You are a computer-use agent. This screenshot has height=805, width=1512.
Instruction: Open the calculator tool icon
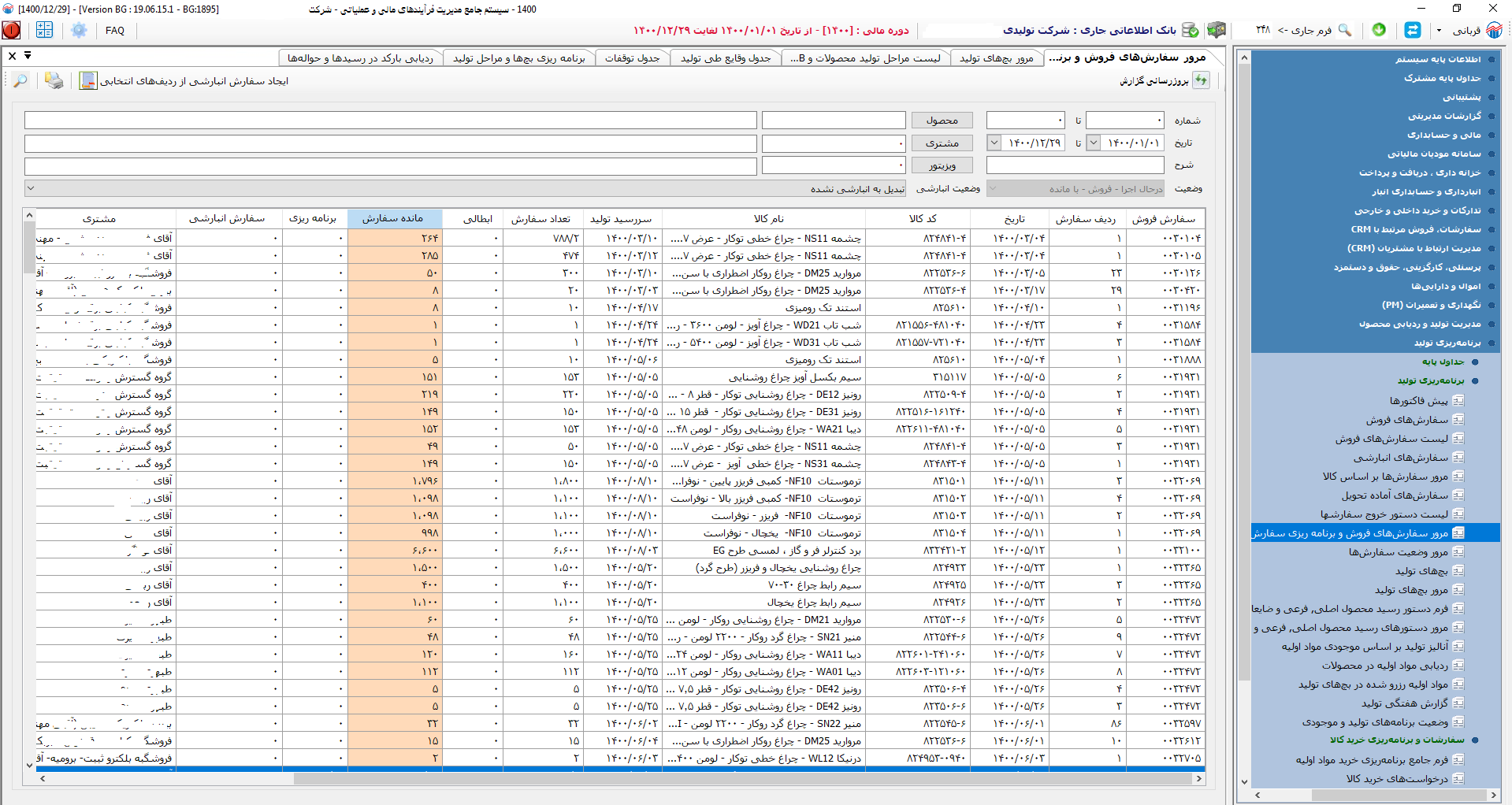pos(44,30)
